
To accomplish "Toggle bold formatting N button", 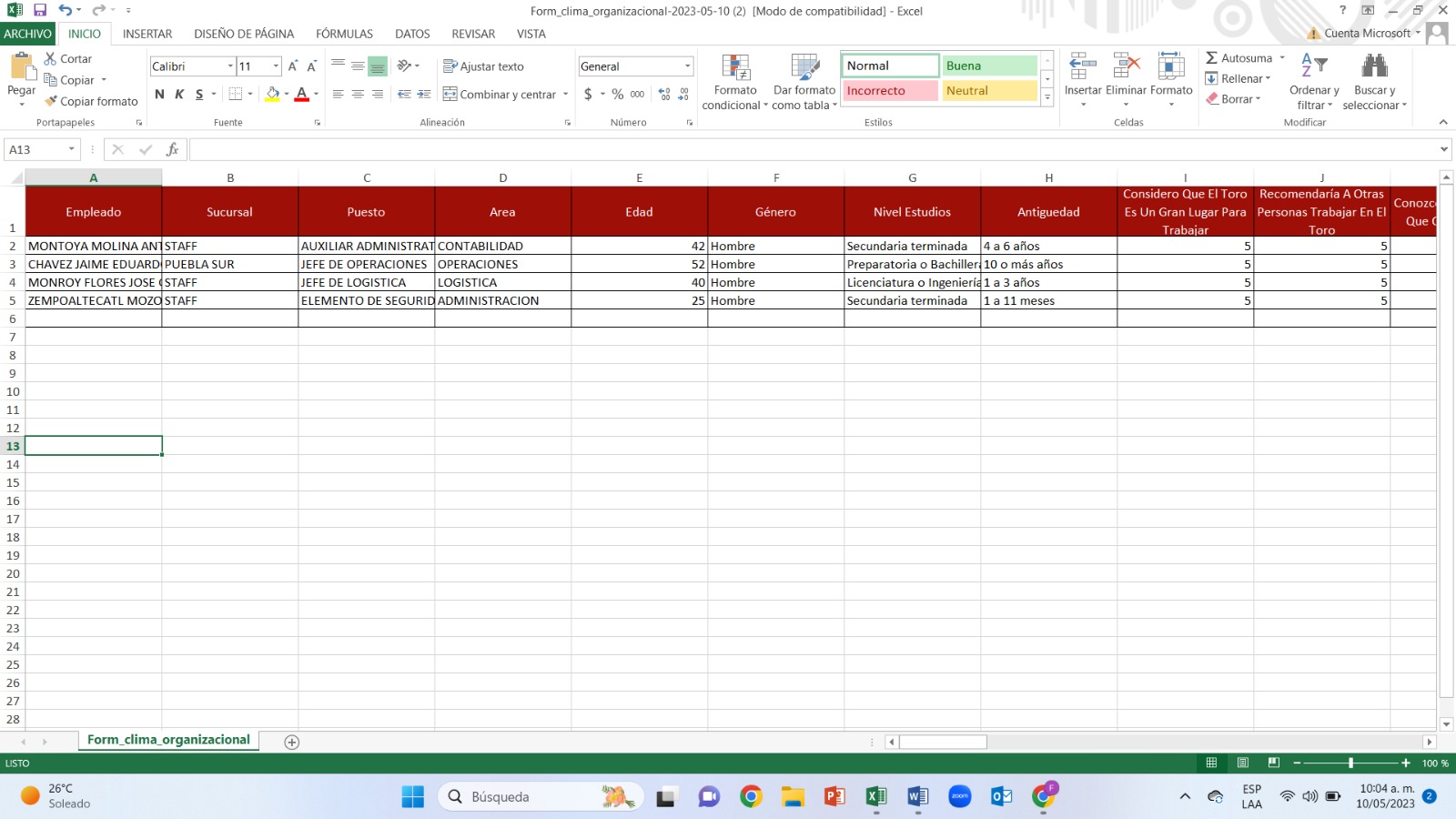I will click(160, 94).
